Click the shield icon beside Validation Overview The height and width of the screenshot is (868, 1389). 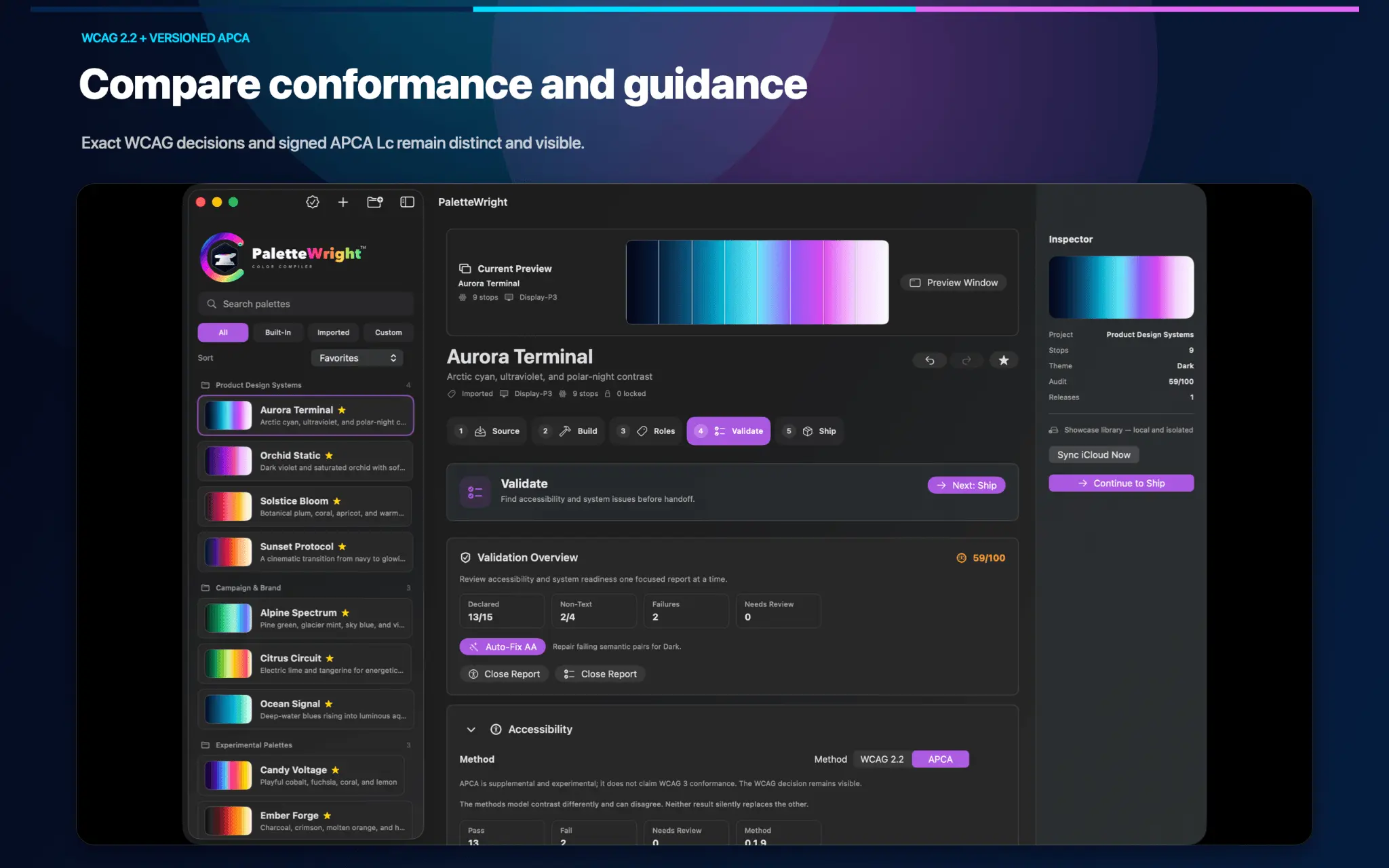(x=465, y=557)
